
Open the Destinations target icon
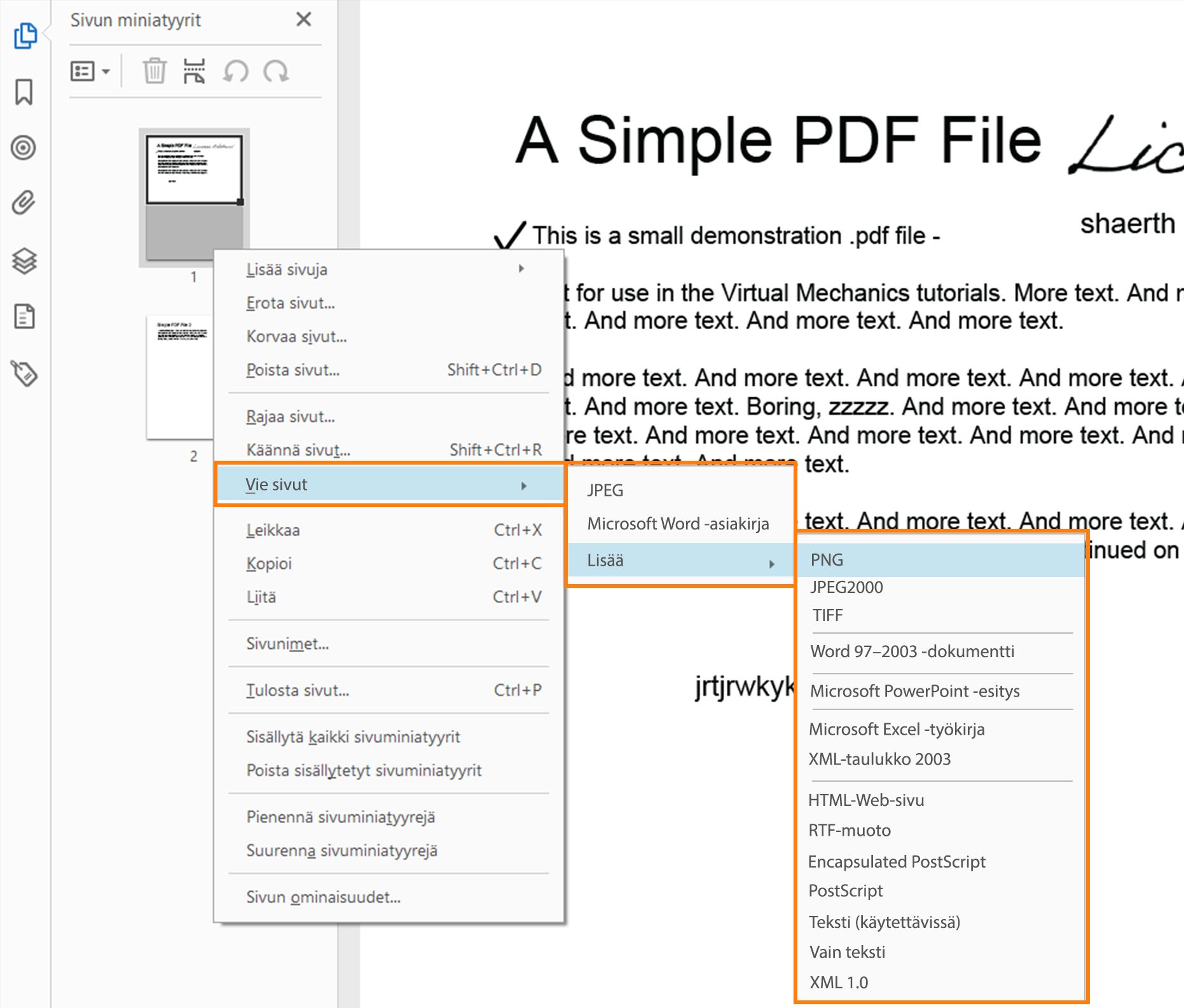pyautogui.click(x=24, y=148)
